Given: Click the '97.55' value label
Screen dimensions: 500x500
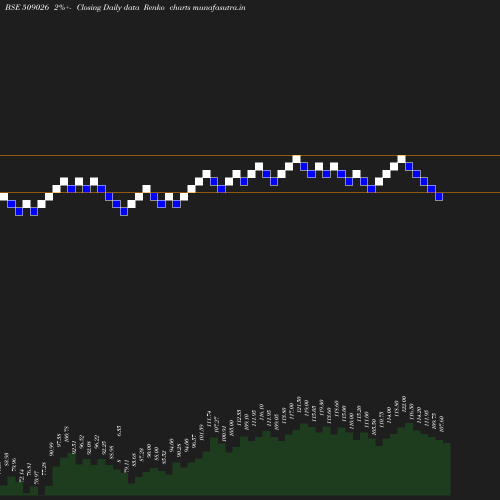Looking at the screenshot, I should point(59,440).
